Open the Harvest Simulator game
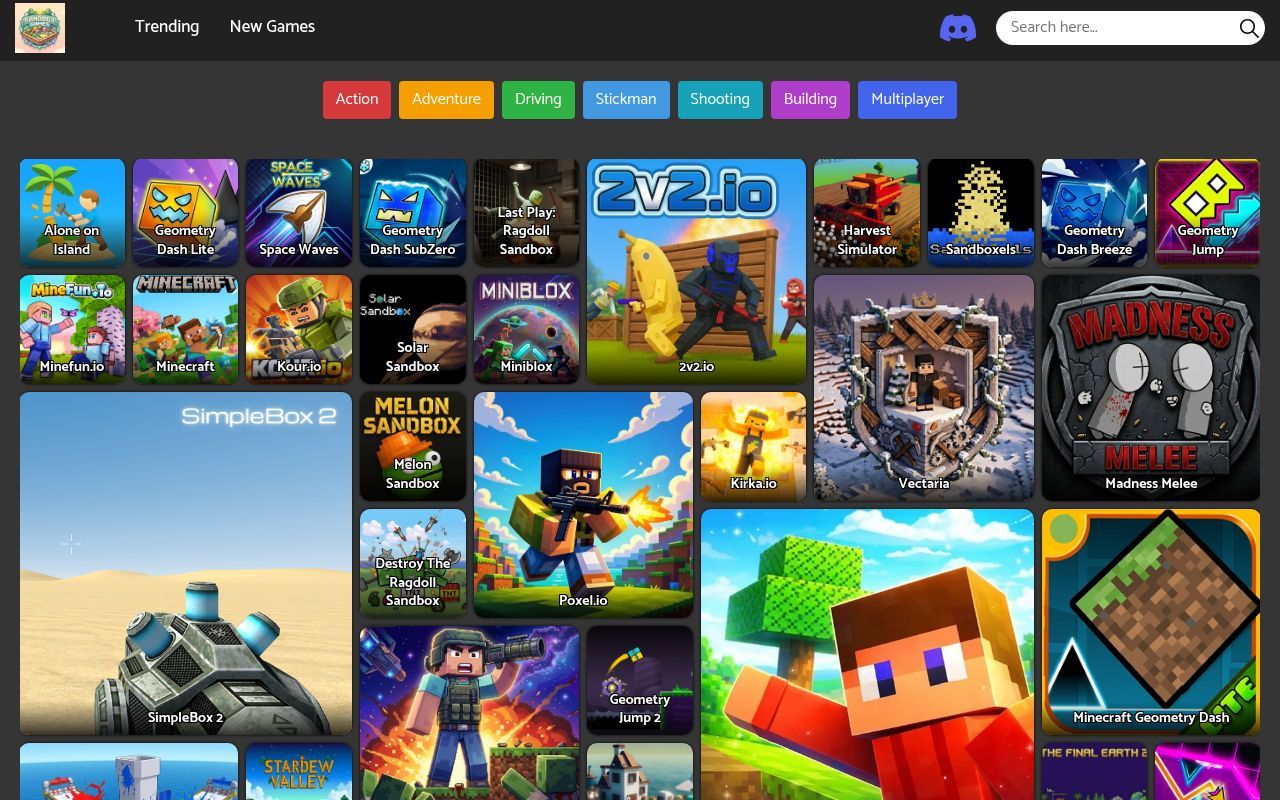The image size is (1280, 800). tap(867, 212)
